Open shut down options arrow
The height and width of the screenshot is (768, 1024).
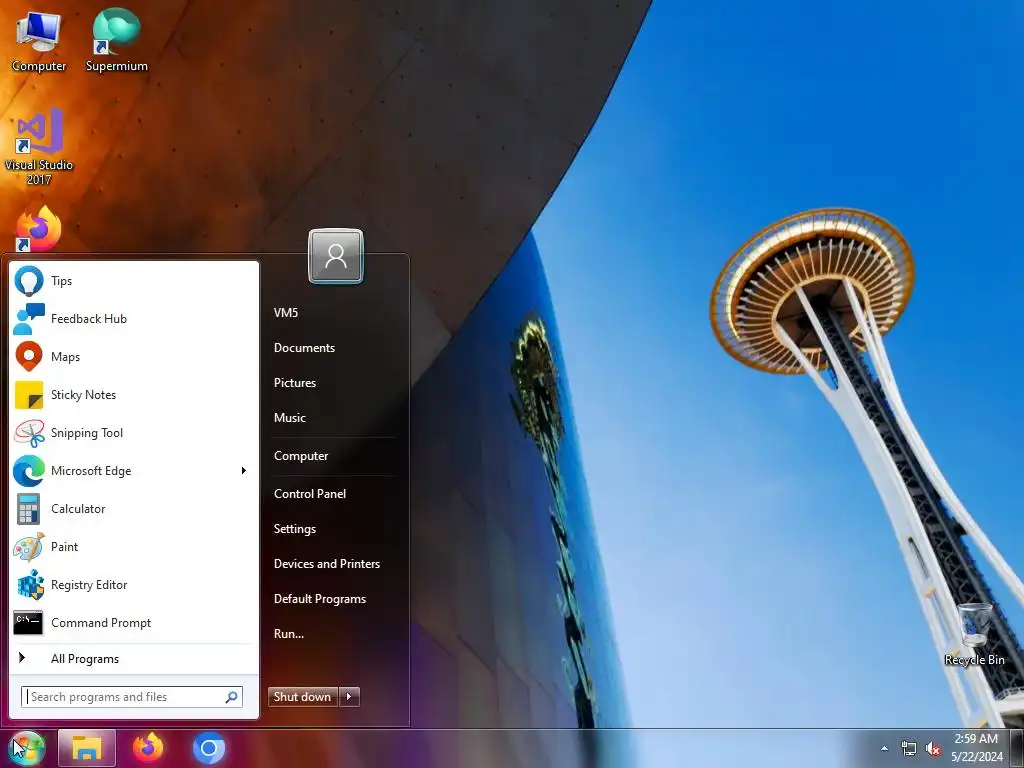coord(349,697)
